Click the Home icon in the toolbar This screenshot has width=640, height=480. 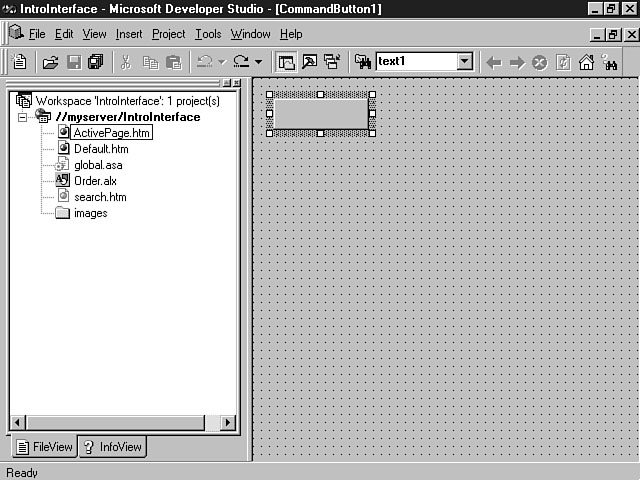point(587,62)
